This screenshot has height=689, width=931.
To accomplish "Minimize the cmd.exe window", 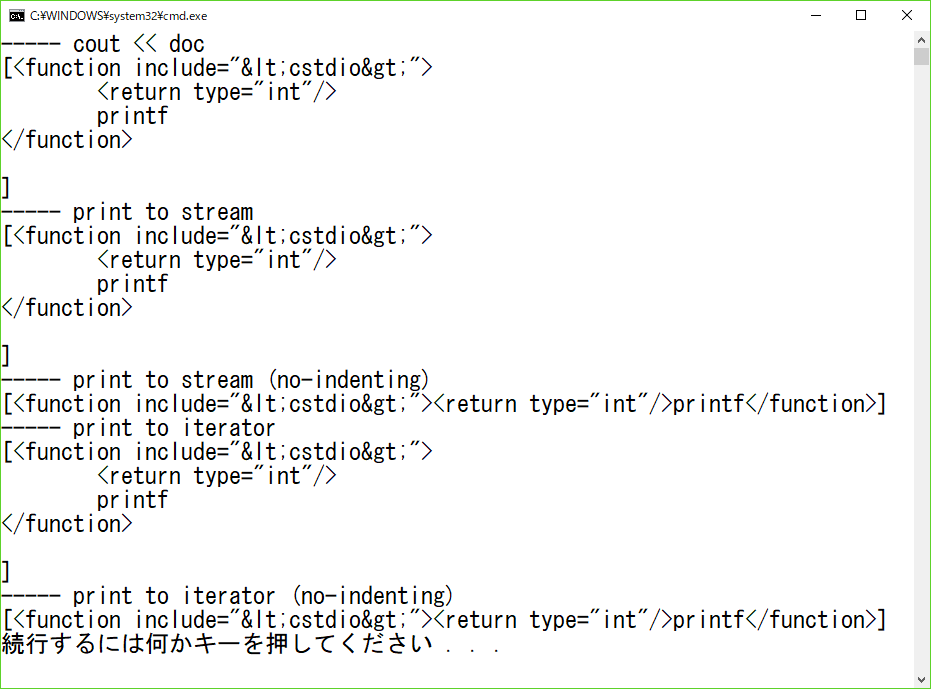I will (x=815, y=15).
